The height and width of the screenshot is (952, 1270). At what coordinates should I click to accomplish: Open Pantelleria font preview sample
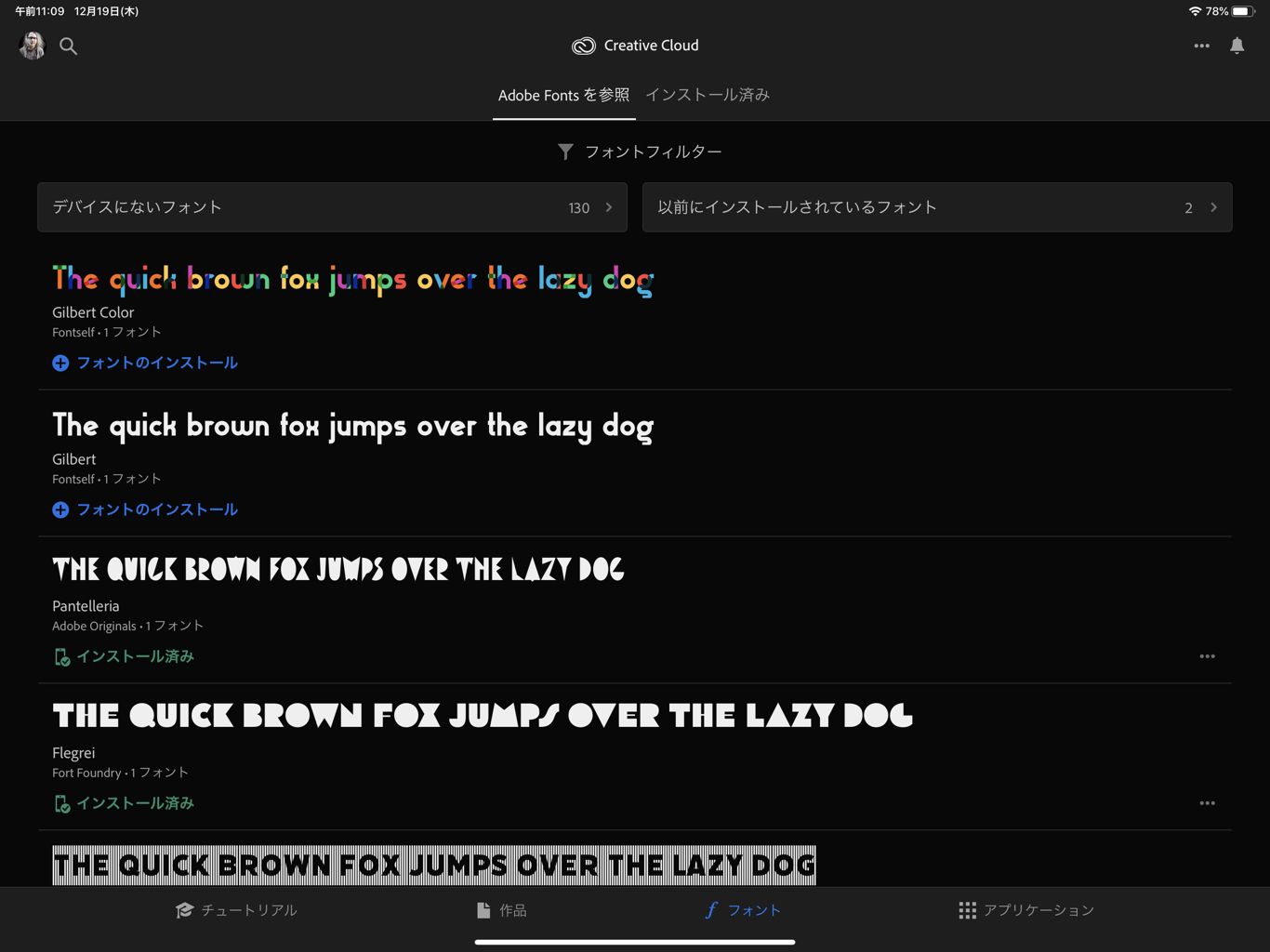tap(338, 569)
